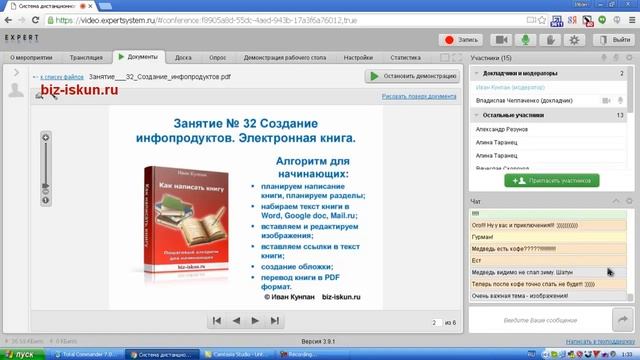Click the single-window layout icon beside Статистика
Screen dimensions: 640x360
pos(444,58)
